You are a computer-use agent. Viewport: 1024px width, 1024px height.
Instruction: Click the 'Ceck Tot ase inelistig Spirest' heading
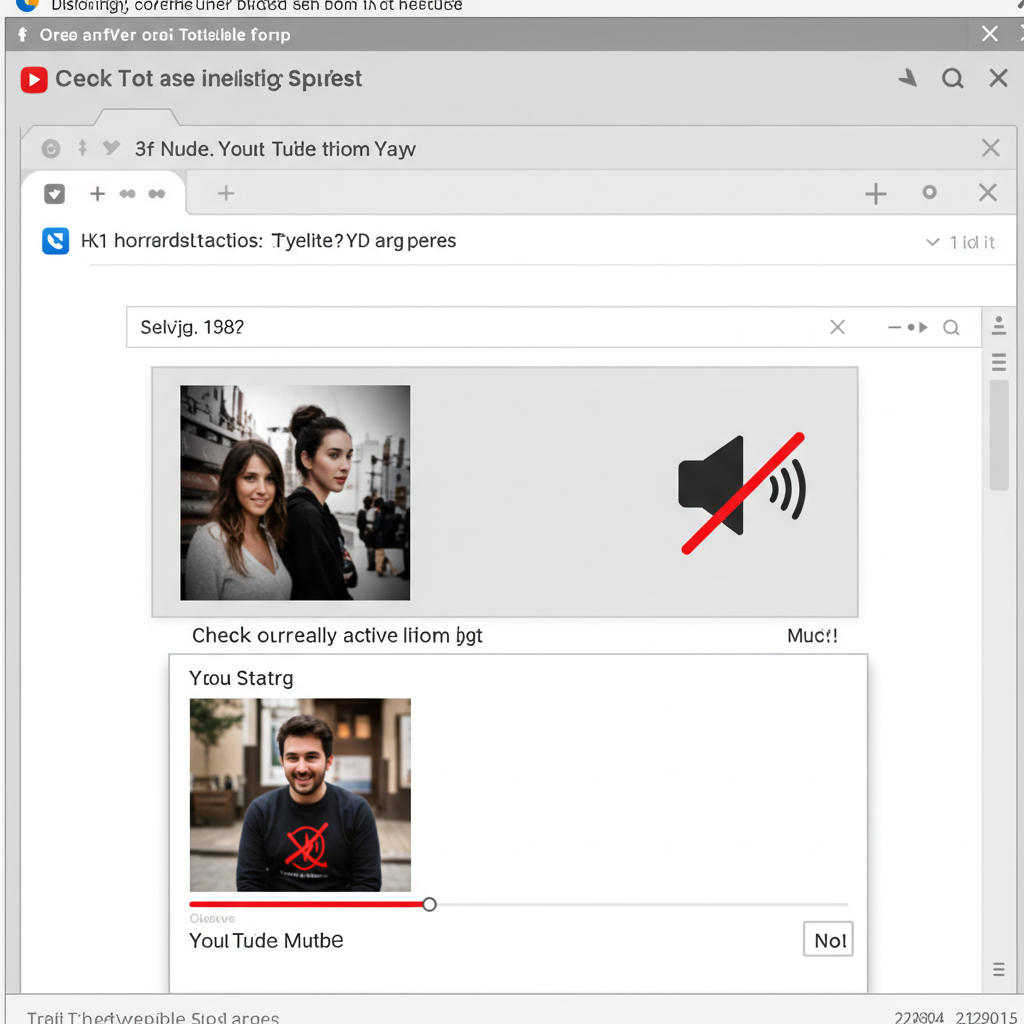click(208, 79)
